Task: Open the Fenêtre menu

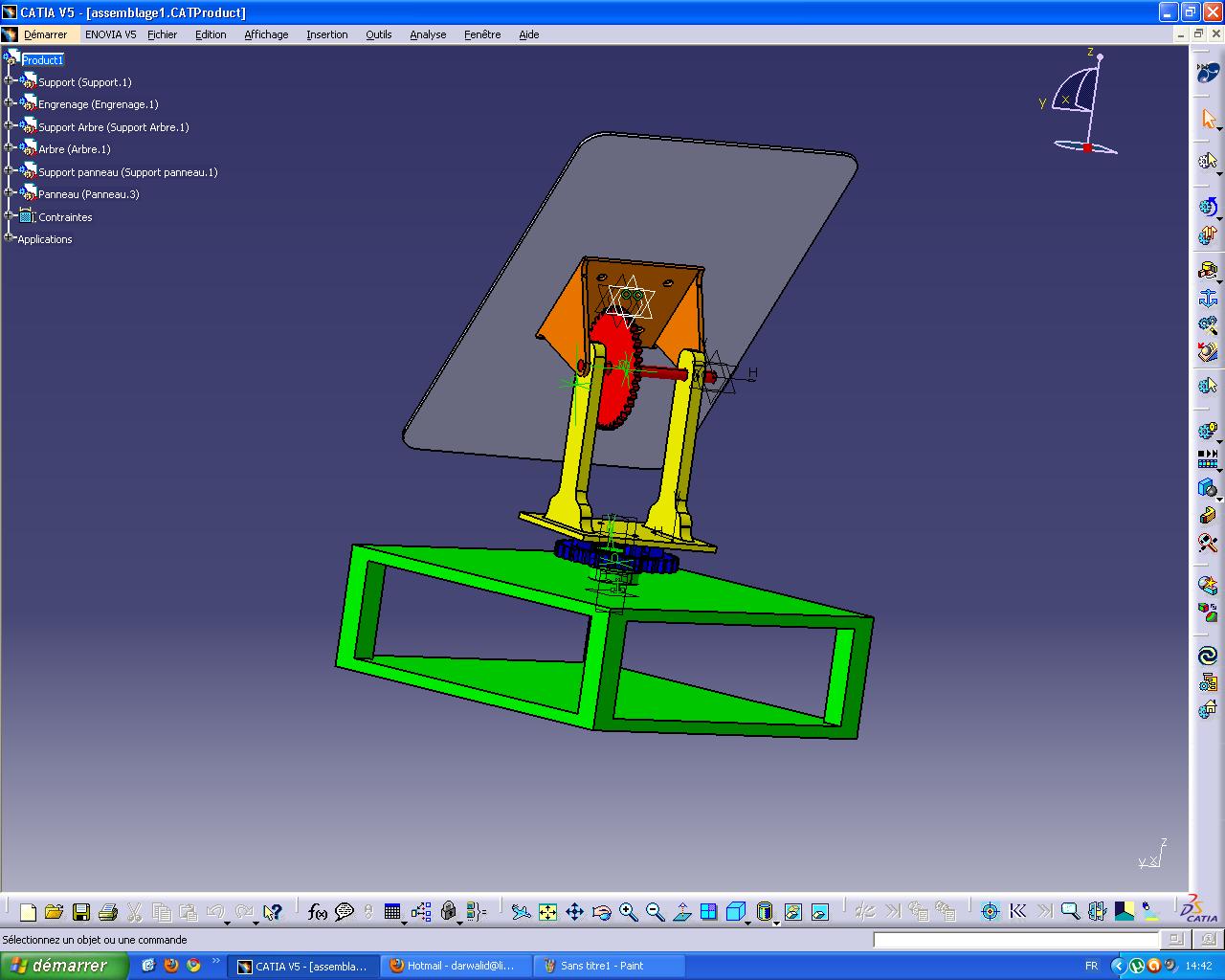Action: 482,34
